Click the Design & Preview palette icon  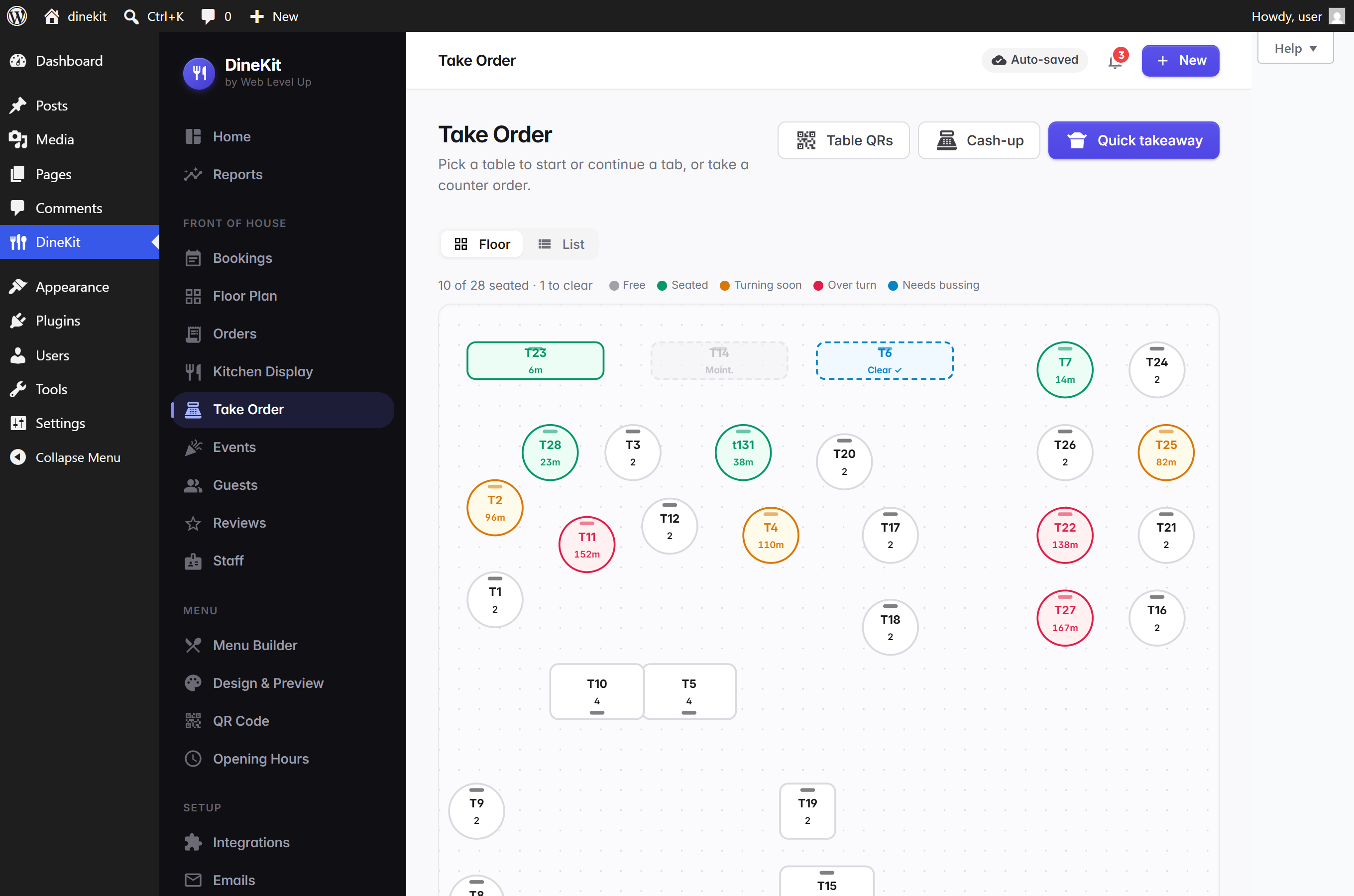tap(193, 683)
